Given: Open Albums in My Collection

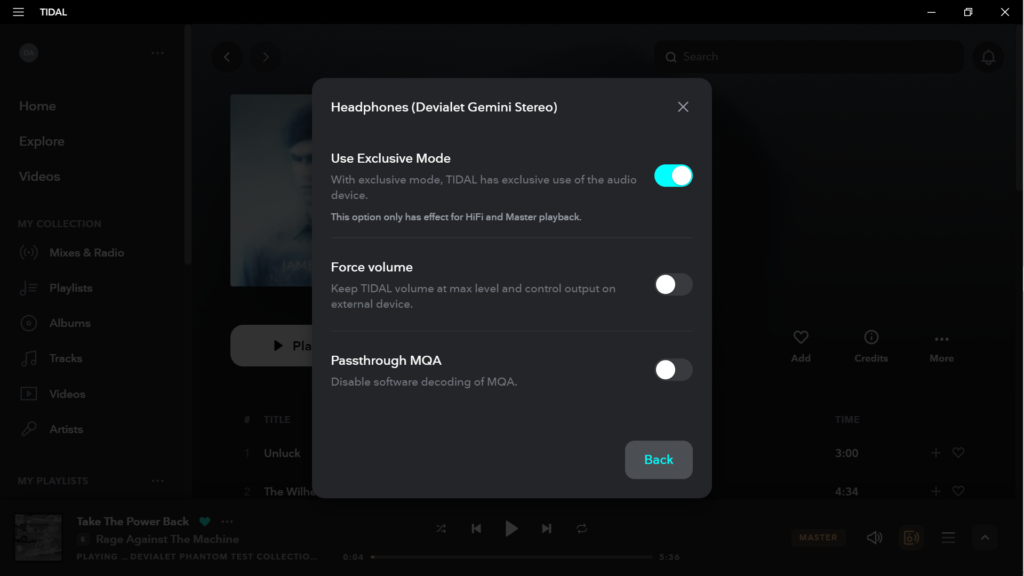Looking at the screenshot, I should 55,323.
